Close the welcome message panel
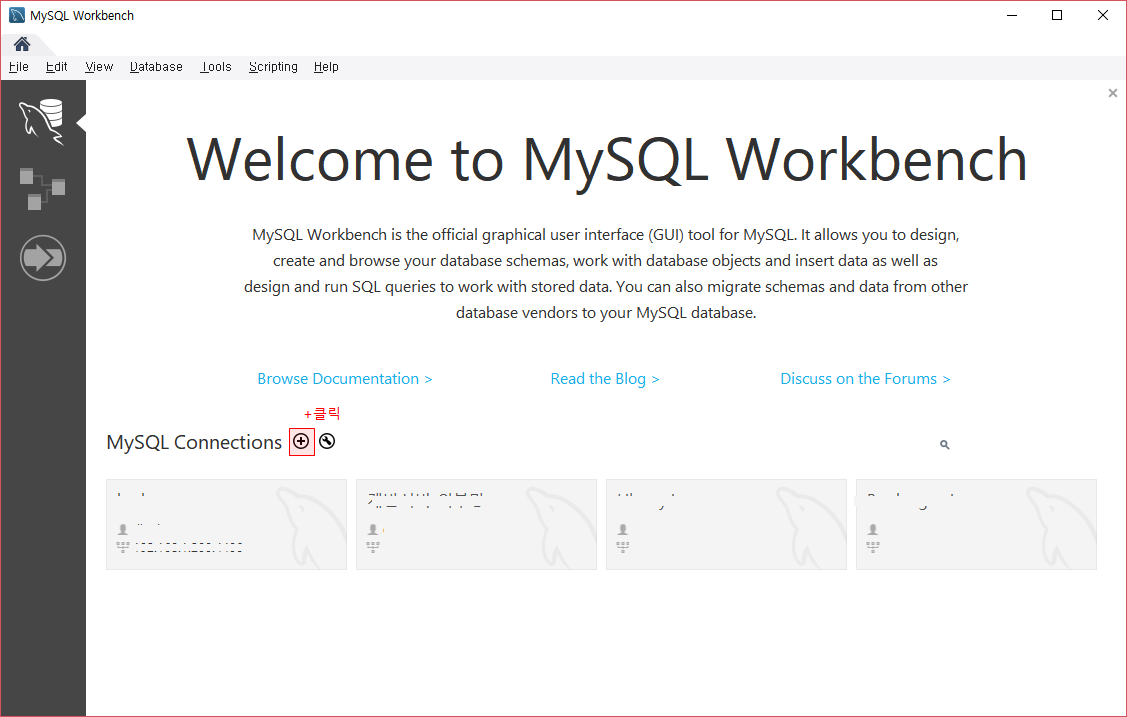The height and width of the screenshot is (717, 1127). (1113, 93)
